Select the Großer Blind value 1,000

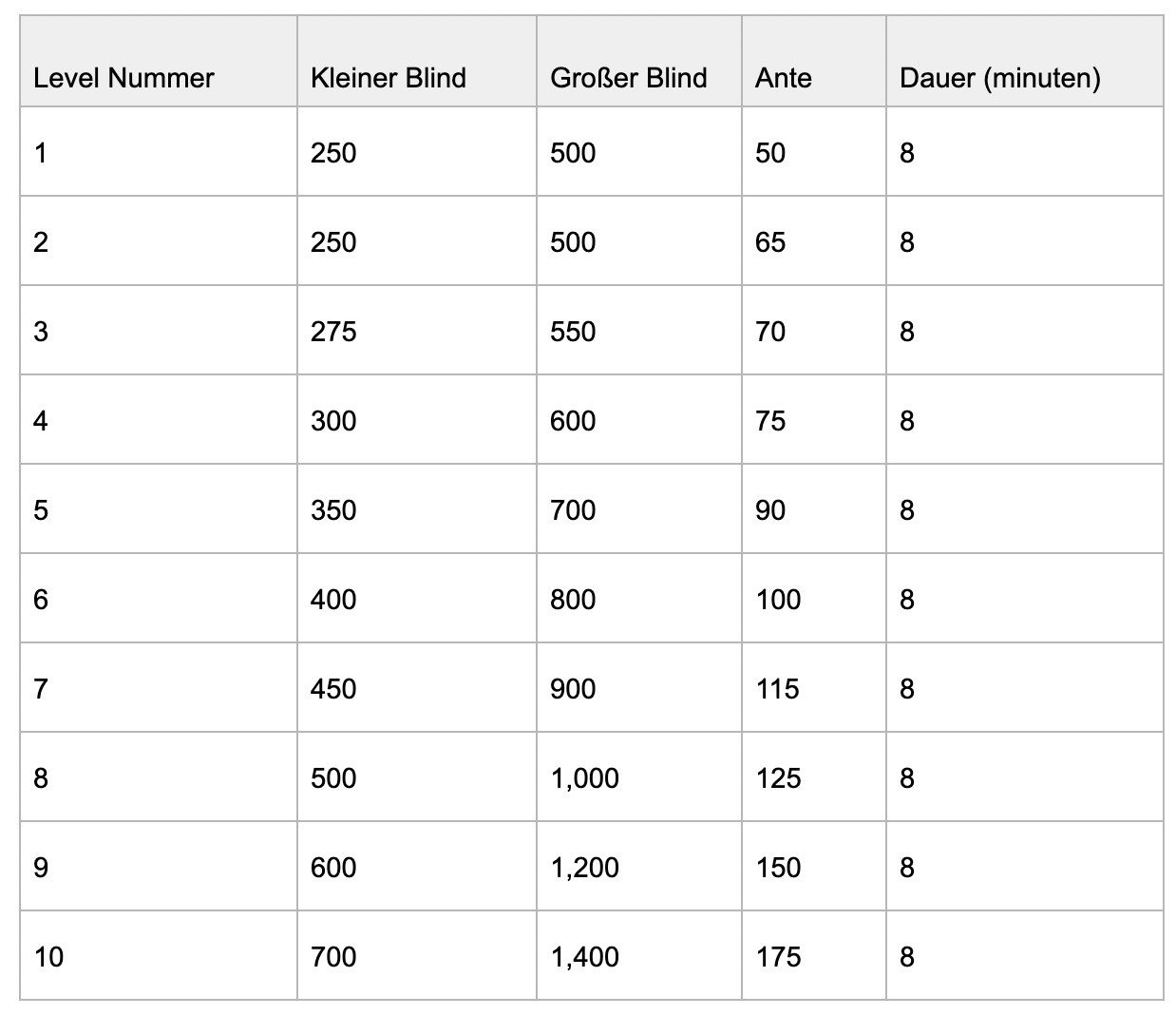pyautogui.click(x=584, y=778)
